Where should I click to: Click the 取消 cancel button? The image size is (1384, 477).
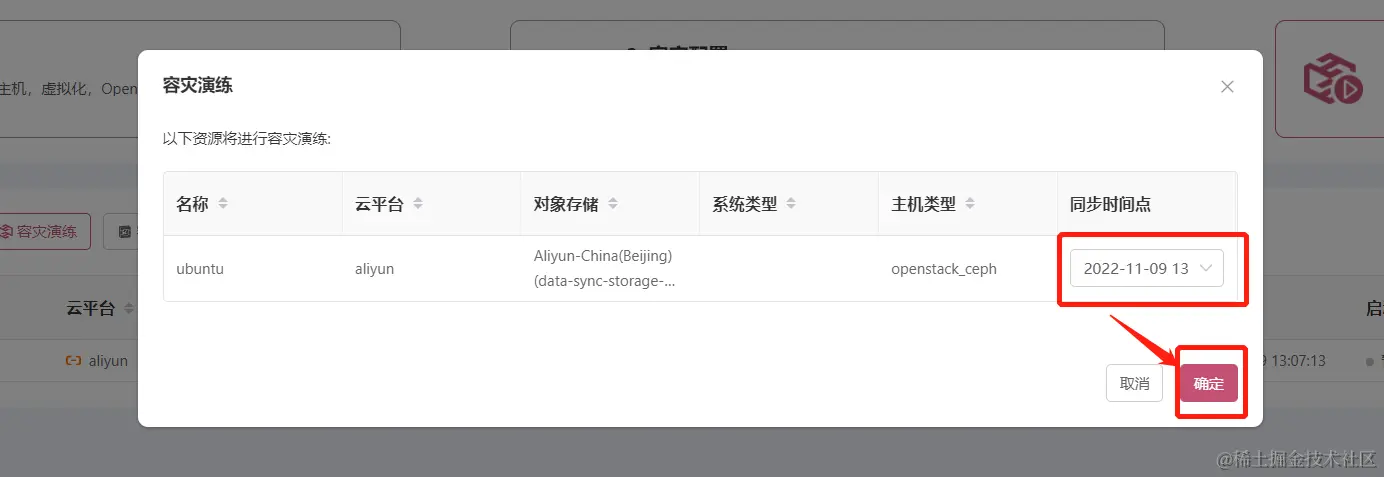[x=1134, y=383]
